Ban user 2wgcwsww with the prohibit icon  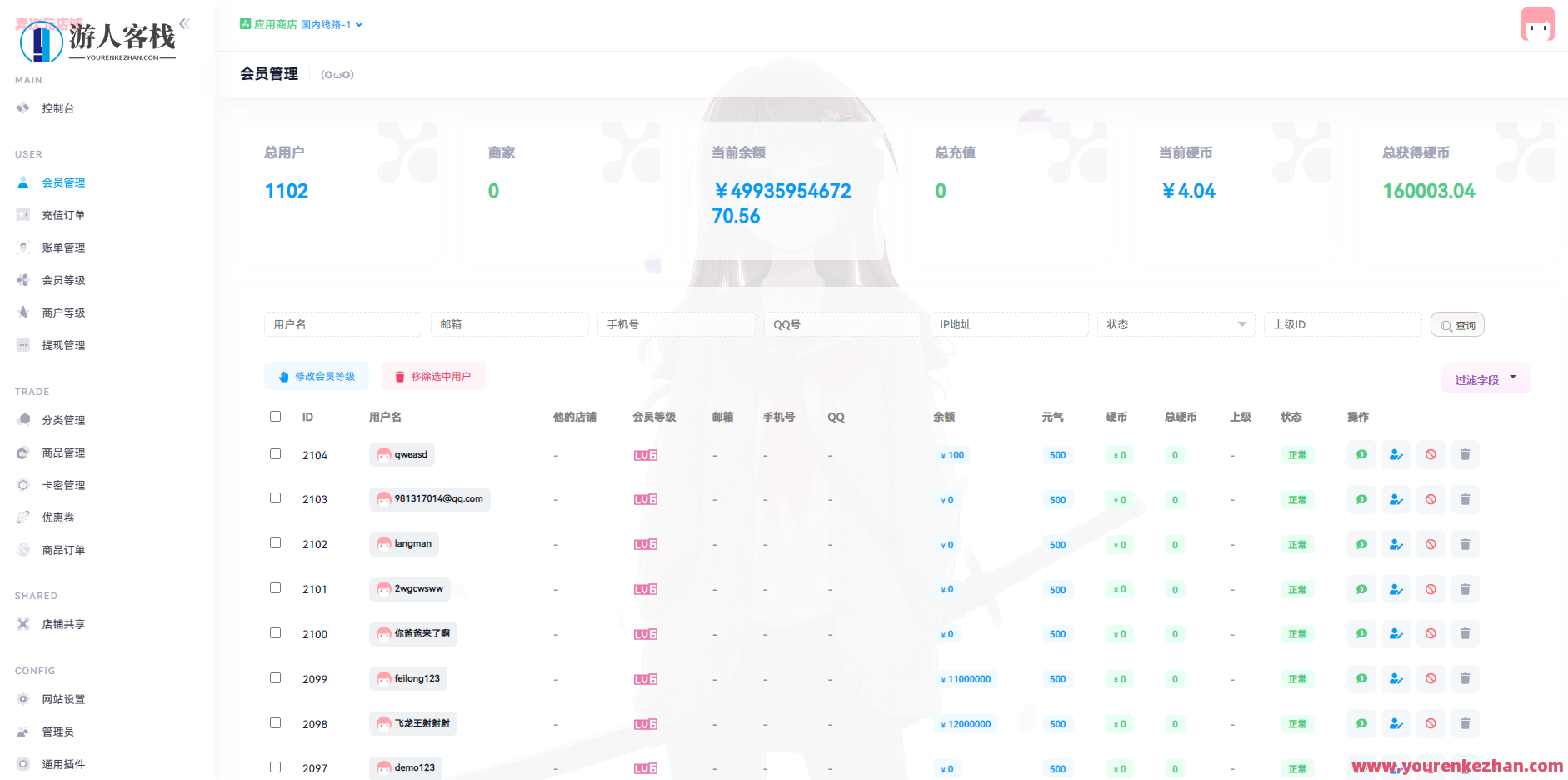click(x=1431, y=589)
